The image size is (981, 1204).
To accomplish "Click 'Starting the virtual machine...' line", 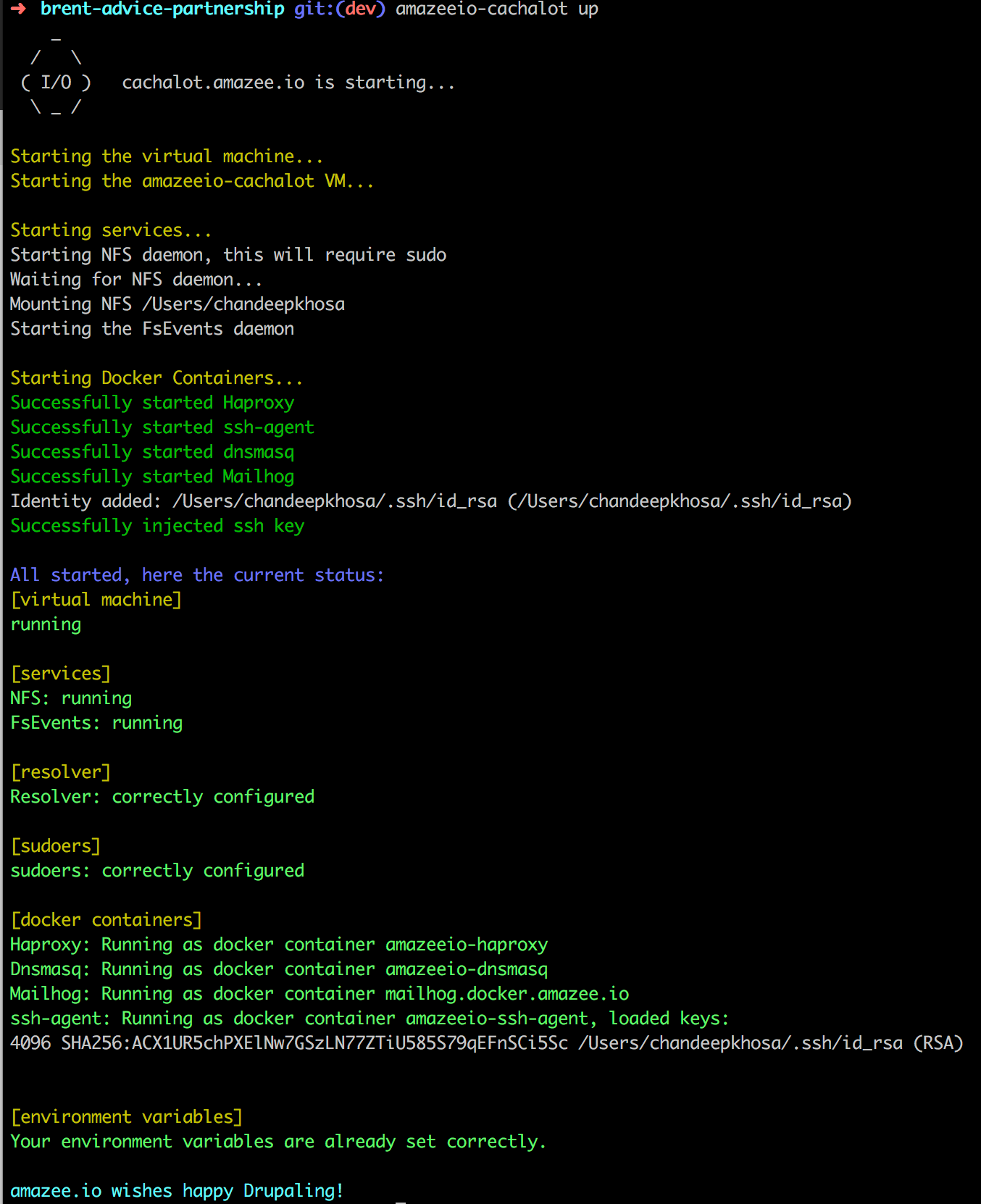I will coord(167,156).
